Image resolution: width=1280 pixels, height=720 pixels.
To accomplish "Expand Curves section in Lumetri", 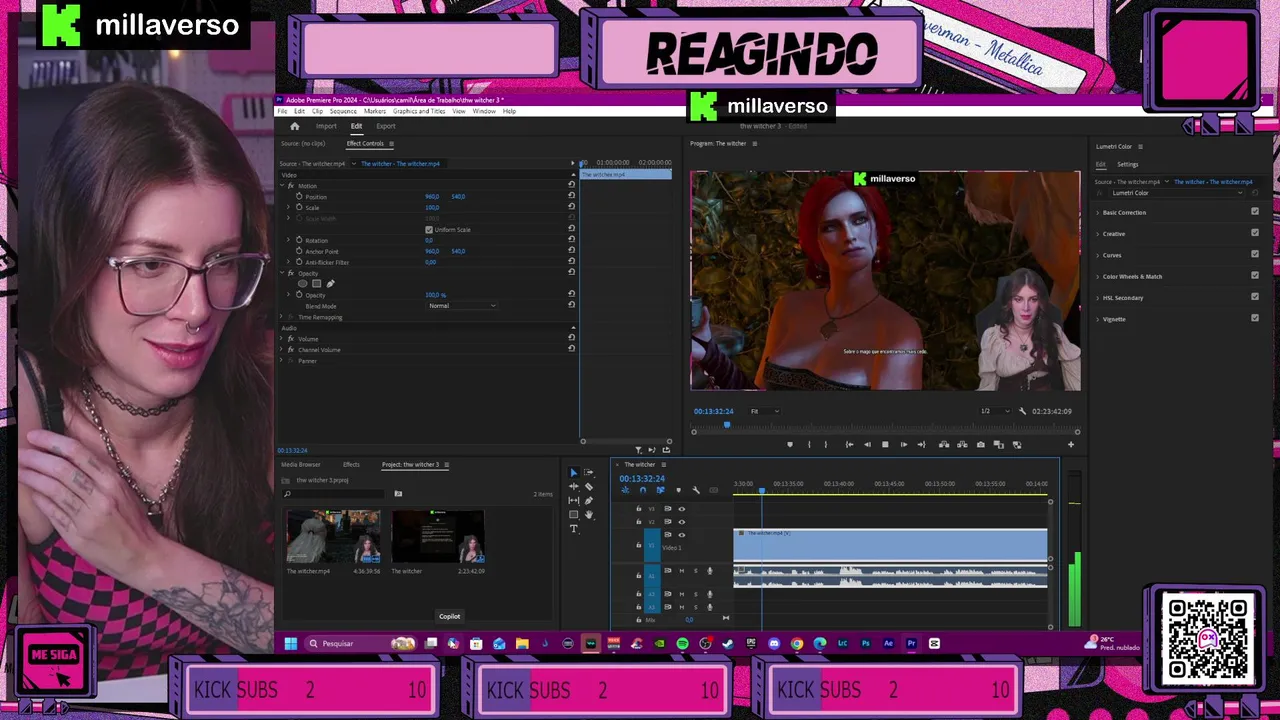I will 1098,255.
